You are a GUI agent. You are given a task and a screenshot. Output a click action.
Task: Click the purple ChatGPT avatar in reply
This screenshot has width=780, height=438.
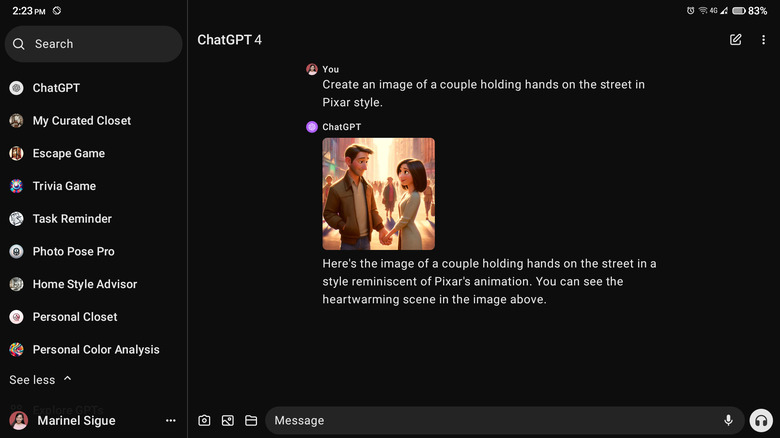pyautogui.click(x=312, y=127)
